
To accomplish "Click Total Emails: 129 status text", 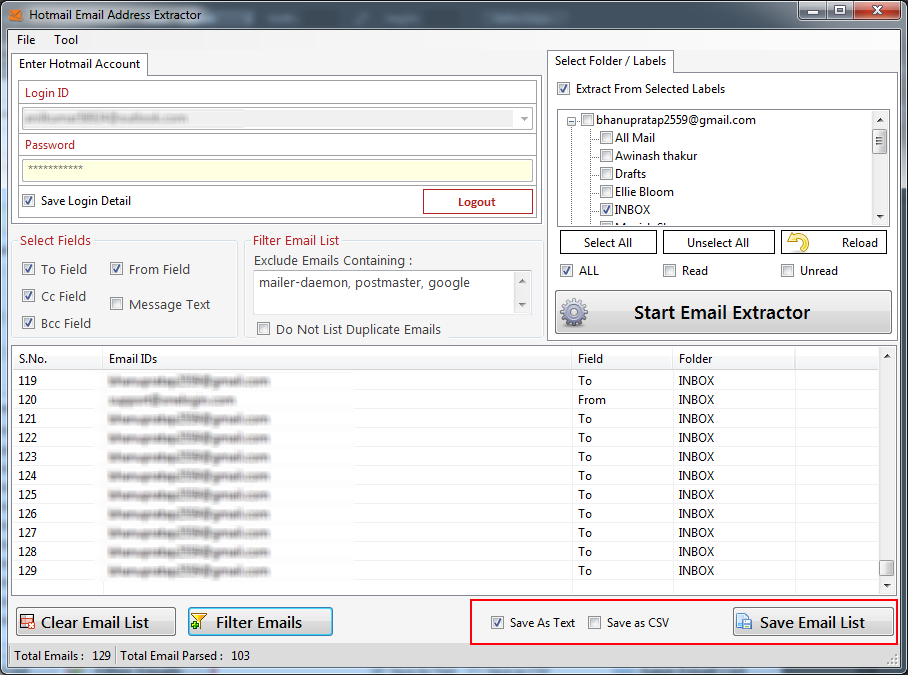I will pyautogui.click(x=63, y=655).
